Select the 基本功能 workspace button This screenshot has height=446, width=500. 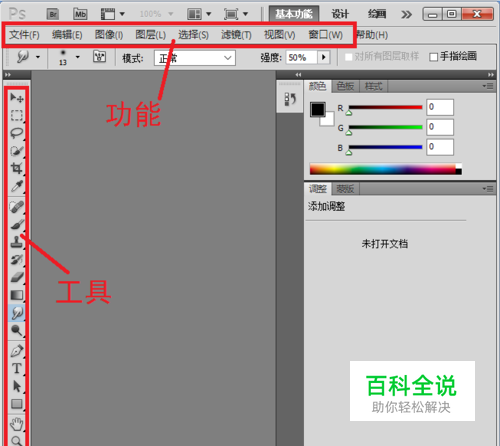tap(294, 14)
